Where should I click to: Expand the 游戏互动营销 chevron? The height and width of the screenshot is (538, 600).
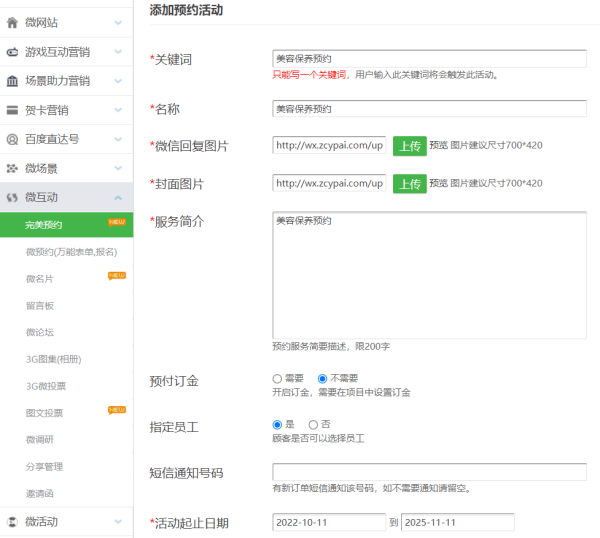pyautogui.click(x=118, y=52)
